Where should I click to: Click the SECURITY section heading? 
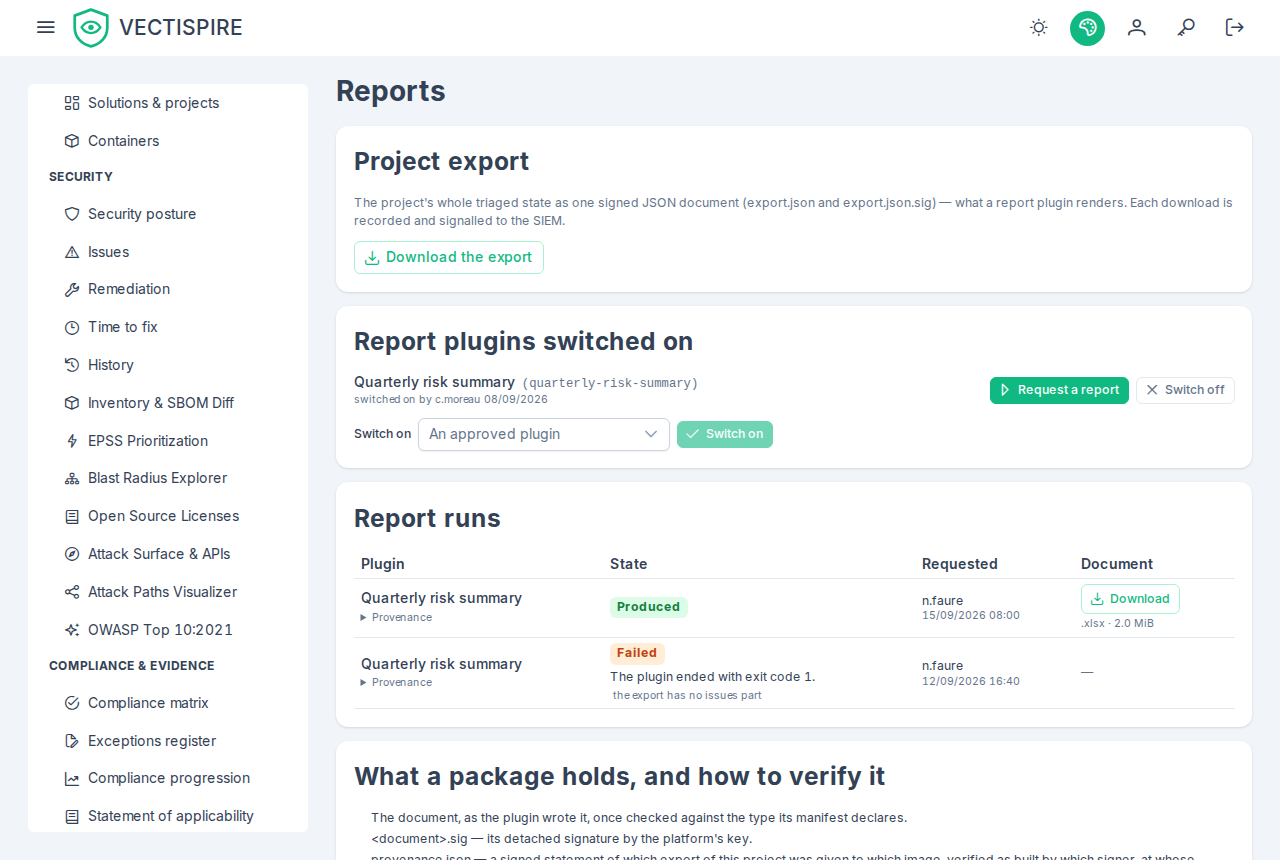(x=81, y=177)
